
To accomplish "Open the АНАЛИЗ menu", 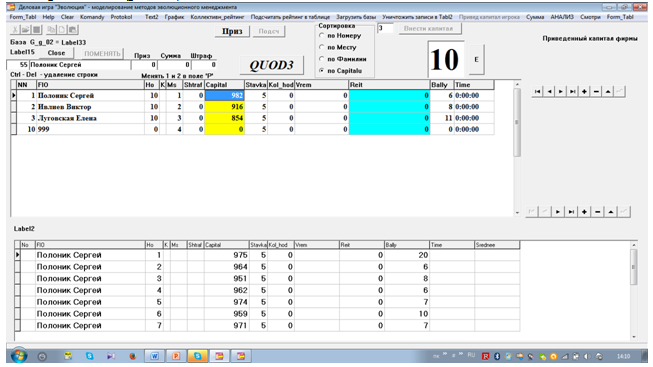I will point(562,17).
